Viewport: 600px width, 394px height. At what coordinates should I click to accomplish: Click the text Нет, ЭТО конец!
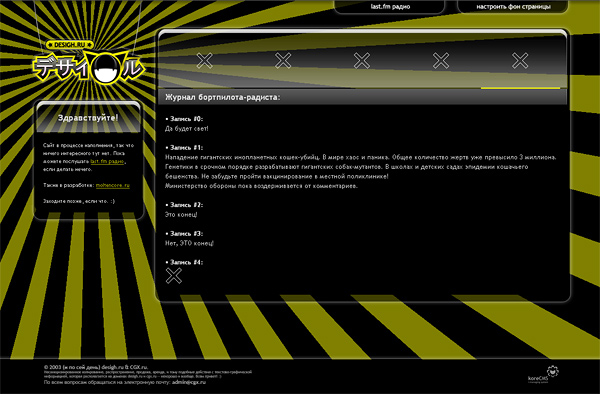(x=189, y=243)
